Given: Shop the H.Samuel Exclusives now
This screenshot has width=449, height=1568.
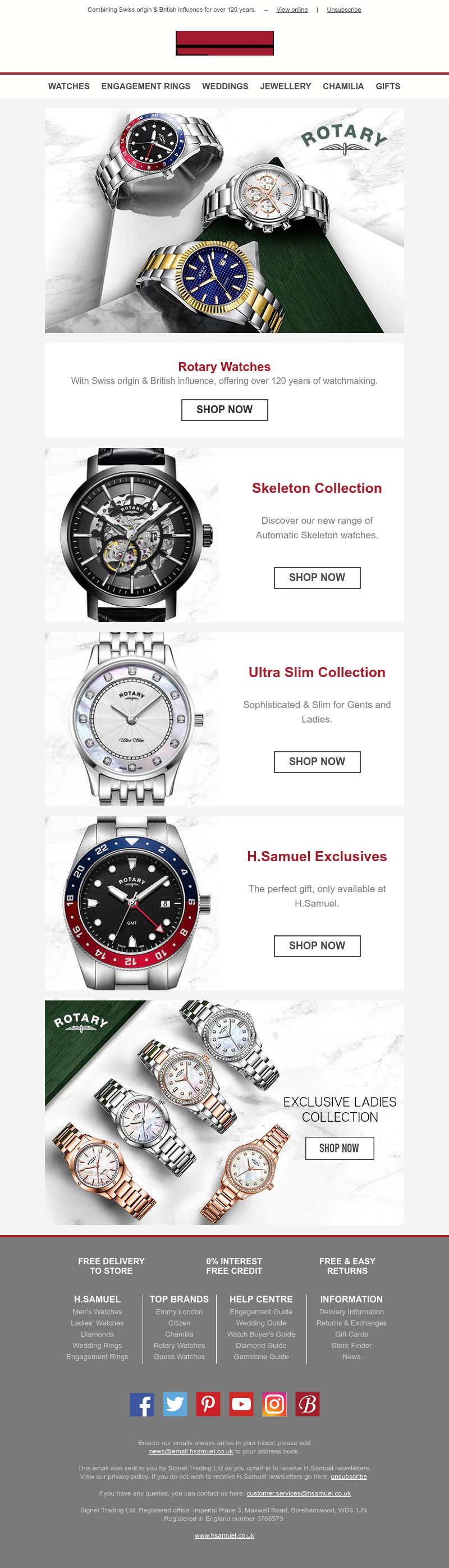Looking at the screenshot, I should click(x=317, y=946).
